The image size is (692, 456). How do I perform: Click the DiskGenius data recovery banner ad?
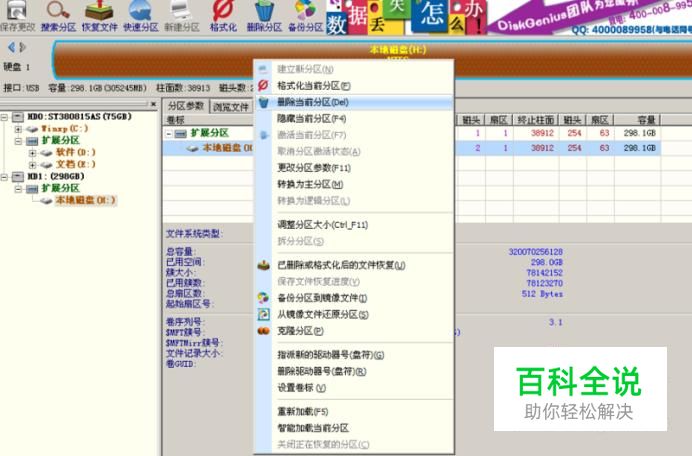(509, 17)
